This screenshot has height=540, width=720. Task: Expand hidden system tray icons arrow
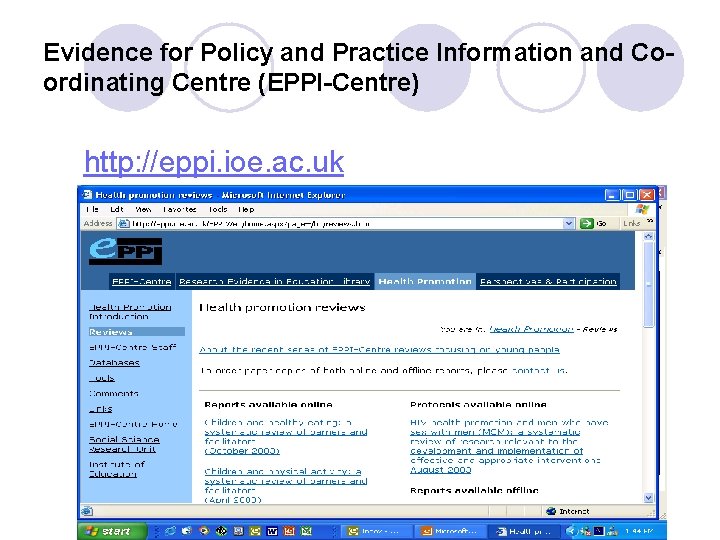pos(571,531)
